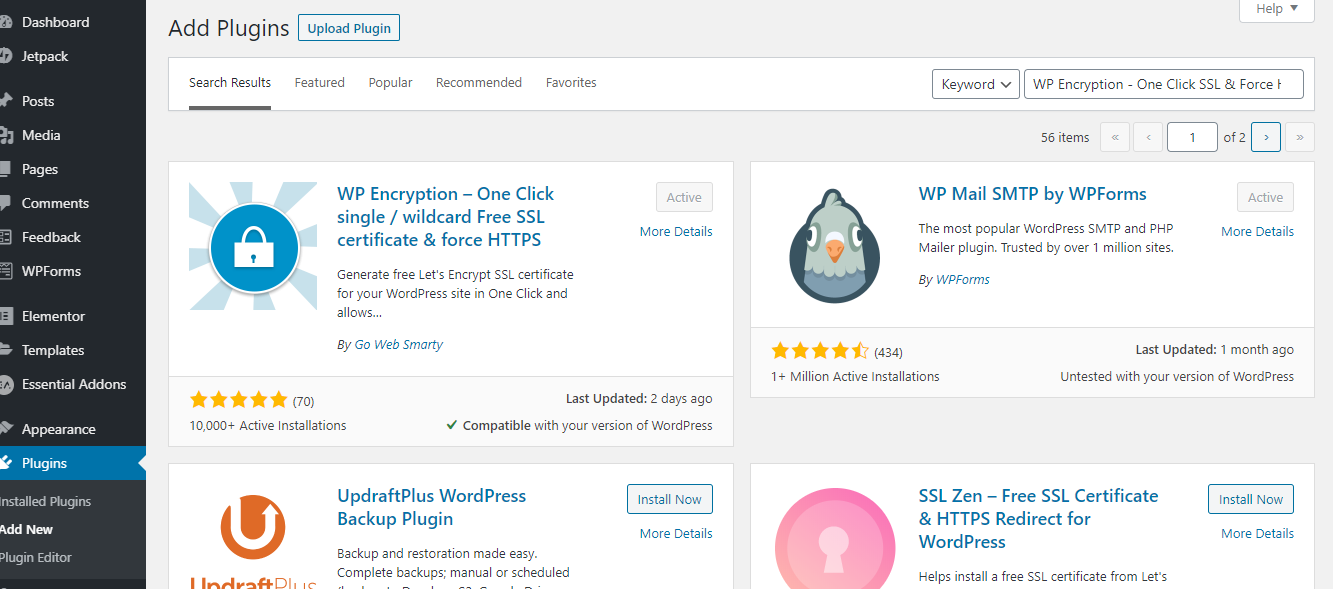View More Details for UpdraftPlus
This screenshot has width=1333, height=589.
(676, 533)
